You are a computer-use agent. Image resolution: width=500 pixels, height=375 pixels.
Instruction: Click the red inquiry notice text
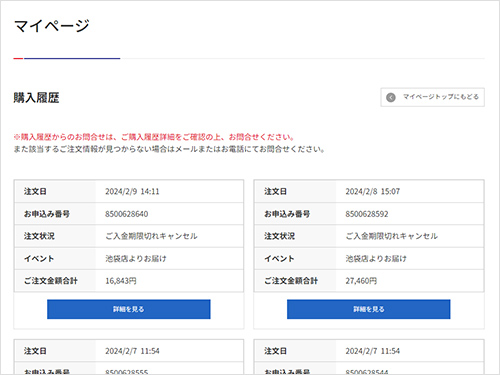[154, 137]
